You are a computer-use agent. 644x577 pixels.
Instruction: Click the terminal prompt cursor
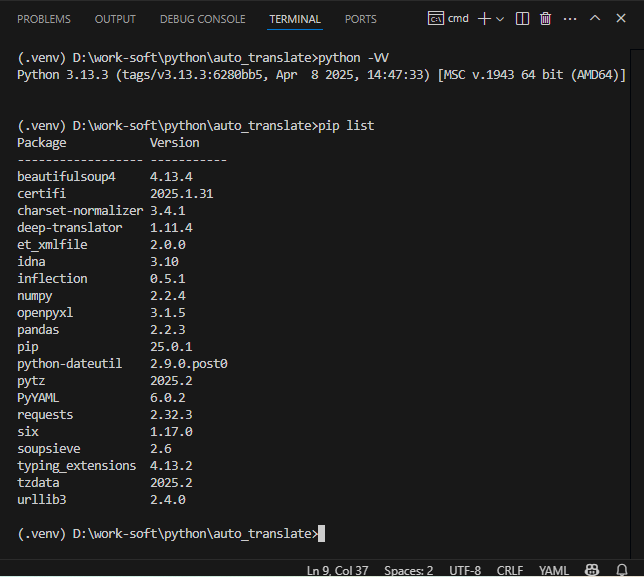(322, 533)
